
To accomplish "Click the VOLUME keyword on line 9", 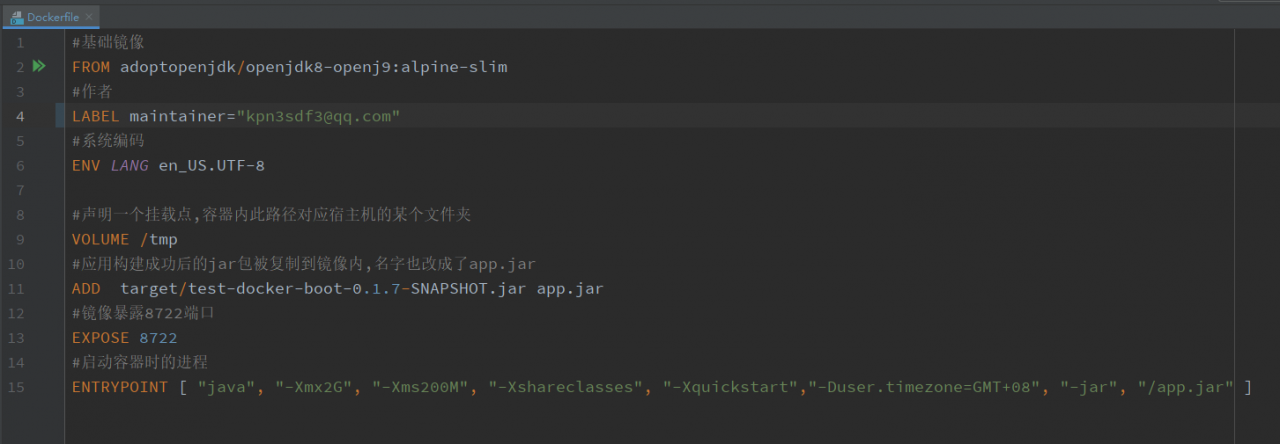I will (100, 239).
